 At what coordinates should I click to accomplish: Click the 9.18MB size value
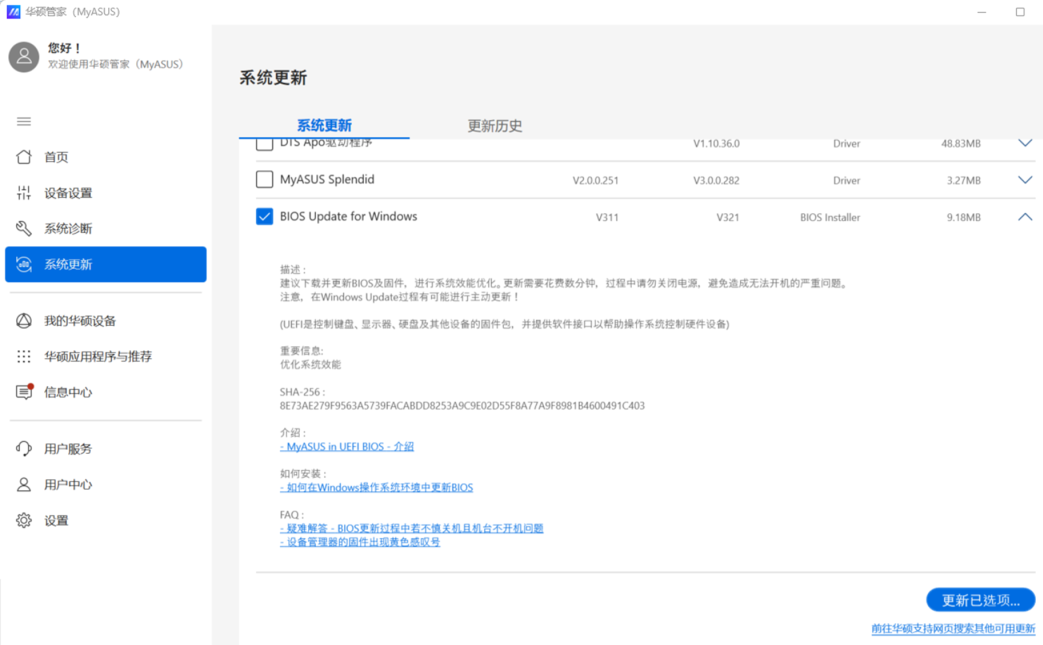tap(964, 217)
